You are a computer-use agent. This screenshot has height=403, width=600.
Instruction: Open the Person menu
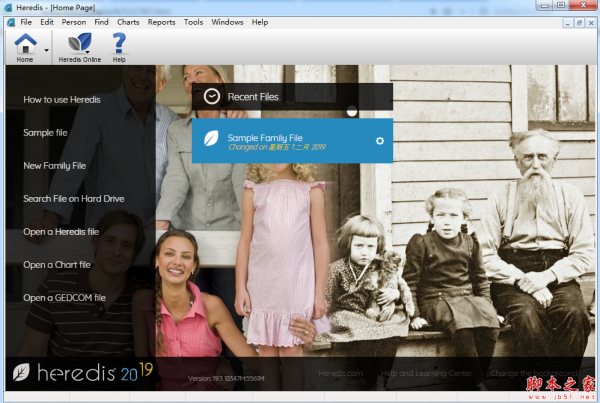pos(74,22)
